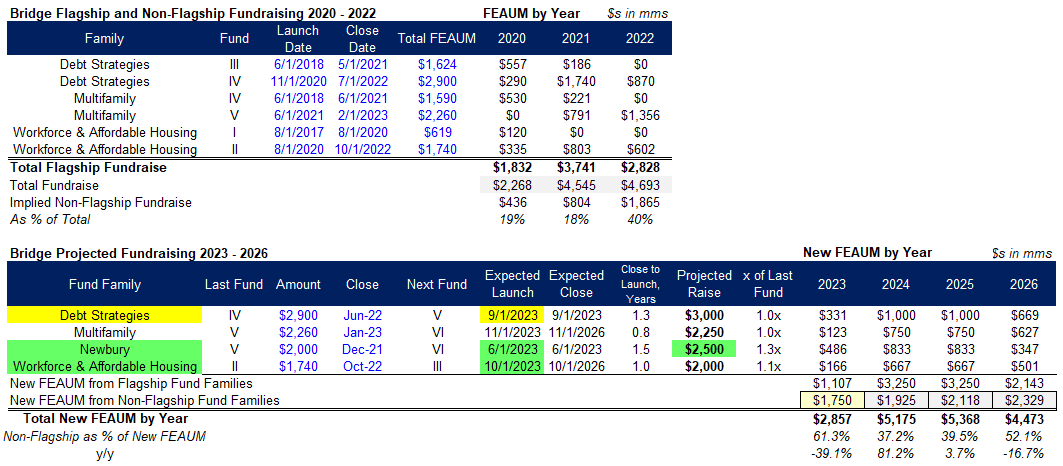Select the 'Jun-22' close cell
The height and width of the screenshot is (466, 1063).
(362, 315)
